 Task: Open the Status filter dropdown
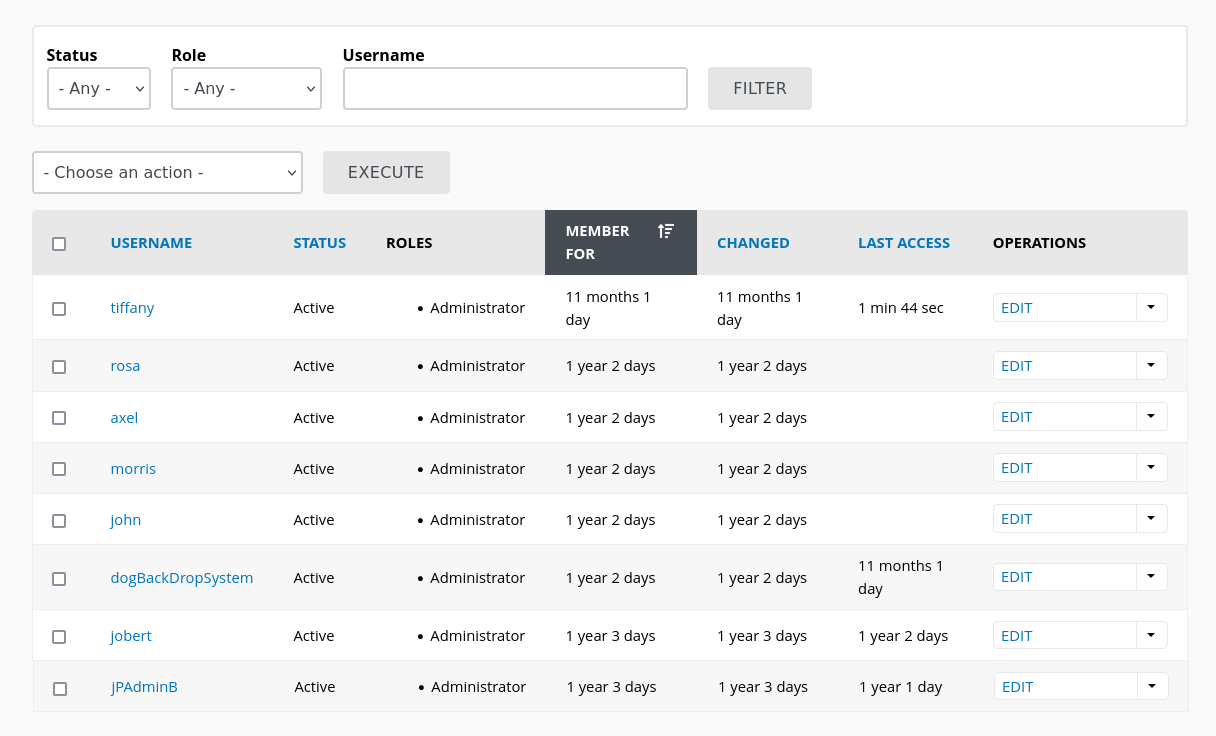[99, 88]
